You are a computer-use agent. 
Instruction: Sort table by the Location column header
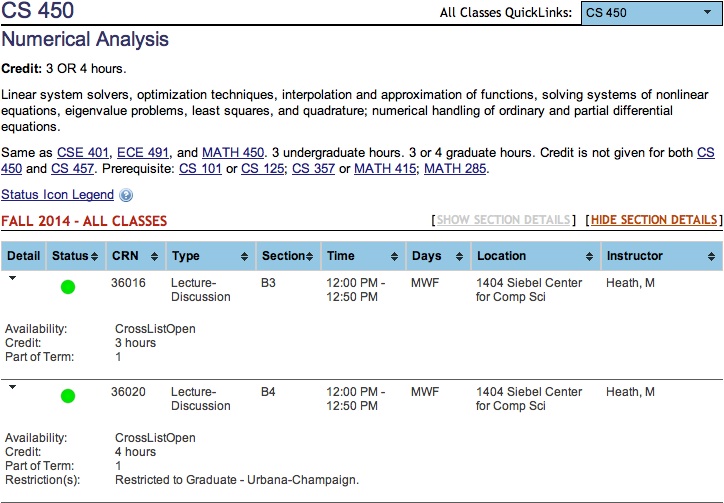point(532,257)
